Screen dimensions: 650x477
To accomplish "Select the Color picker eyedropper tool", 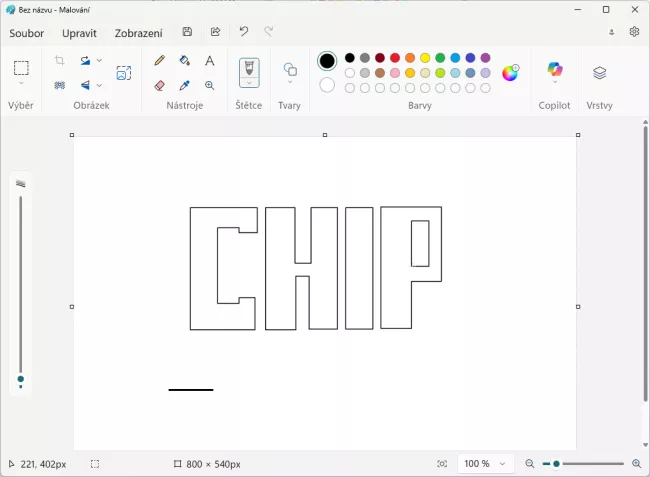I will point(184,86).
